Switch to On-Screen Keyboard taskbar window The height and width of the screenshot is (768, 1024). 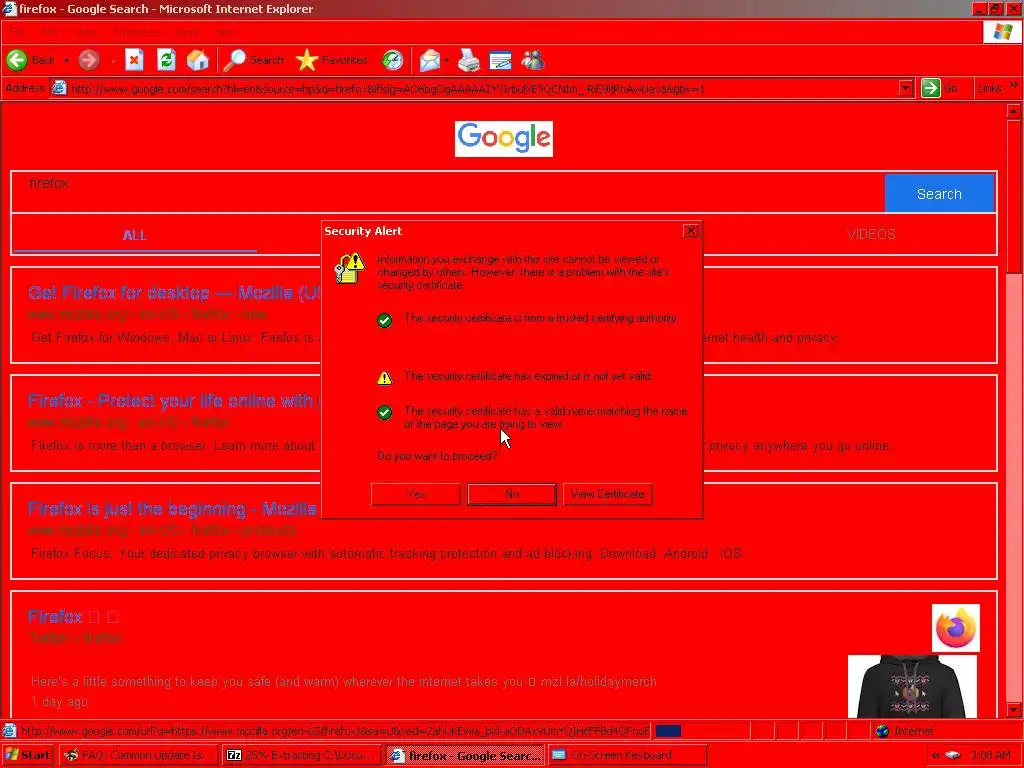(627, 755)
